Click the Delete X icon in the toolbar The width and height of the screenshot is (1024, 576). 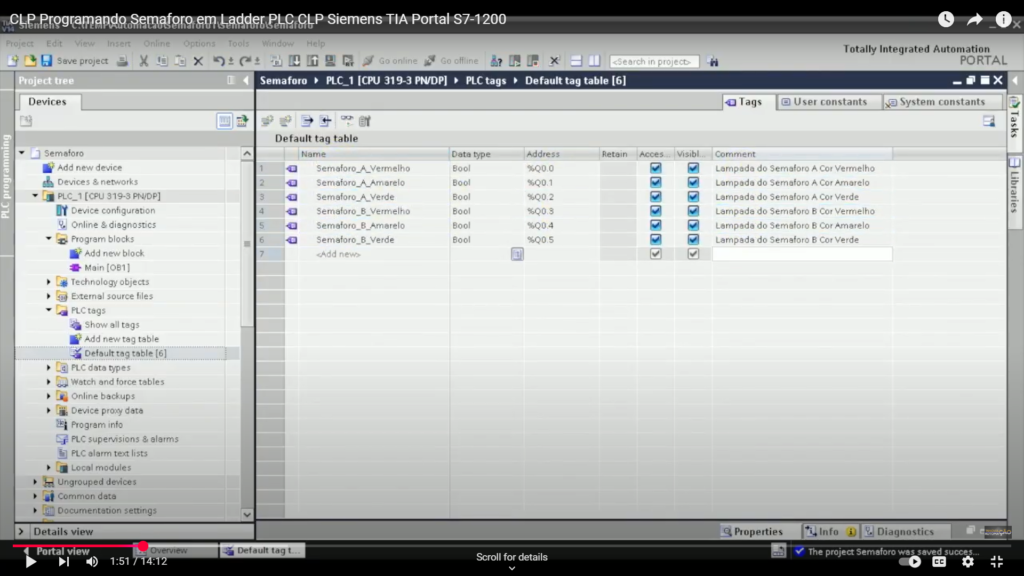click(x=199, y=61)
